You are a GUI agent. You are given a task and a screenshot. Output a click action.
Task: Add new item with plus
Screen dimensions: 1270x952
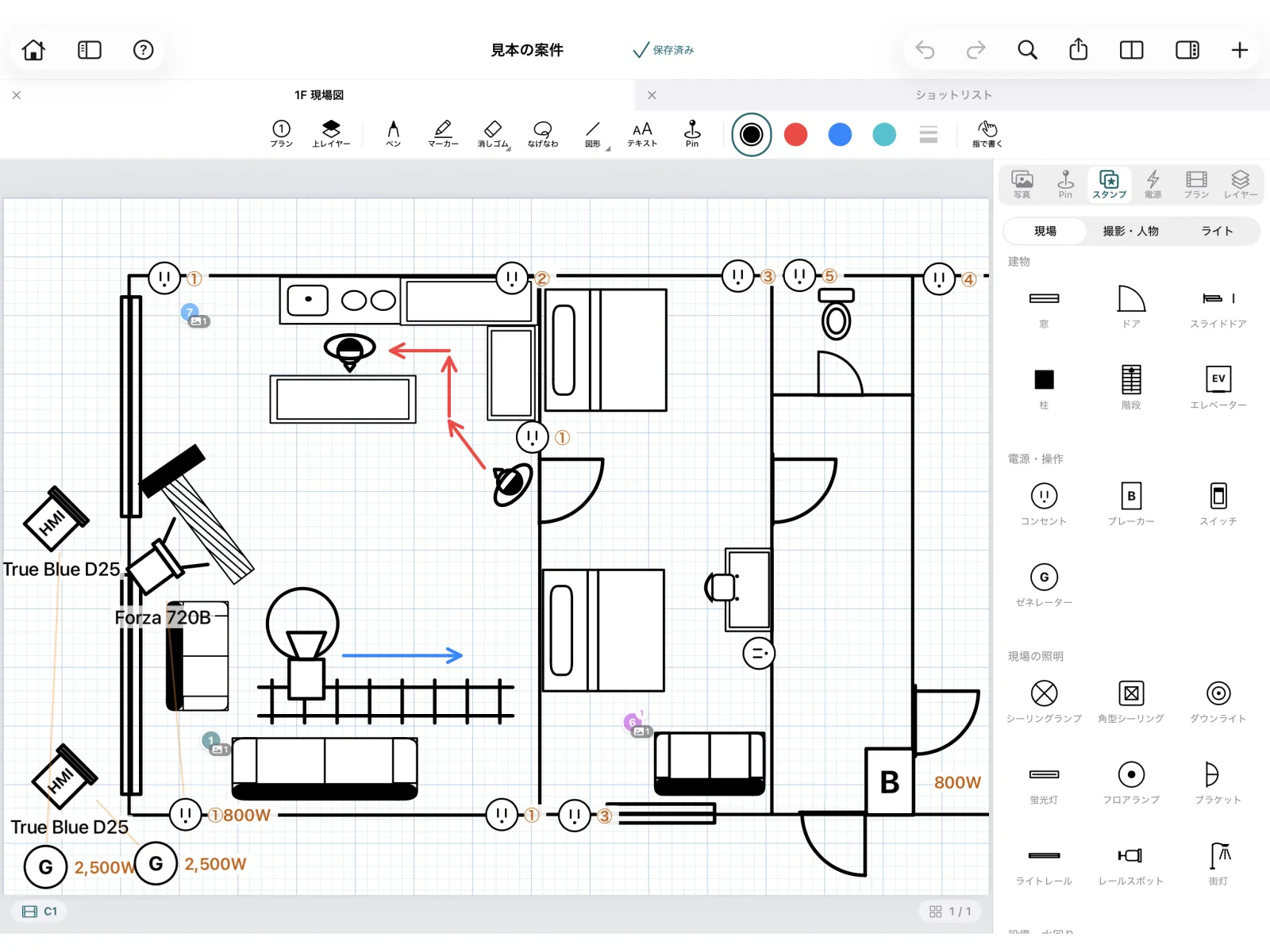(x=1239, y=50)
